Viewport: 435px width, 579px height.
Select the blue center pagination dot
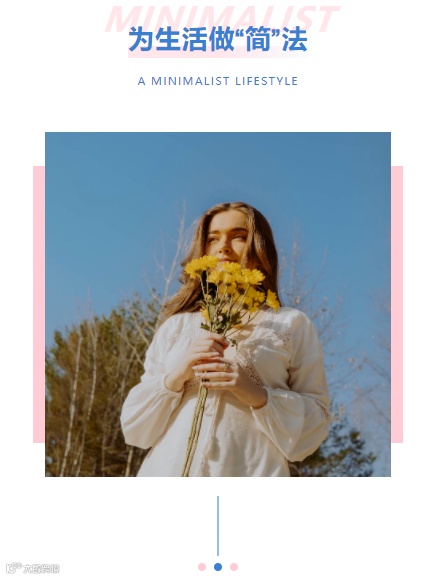coord(218,566)
